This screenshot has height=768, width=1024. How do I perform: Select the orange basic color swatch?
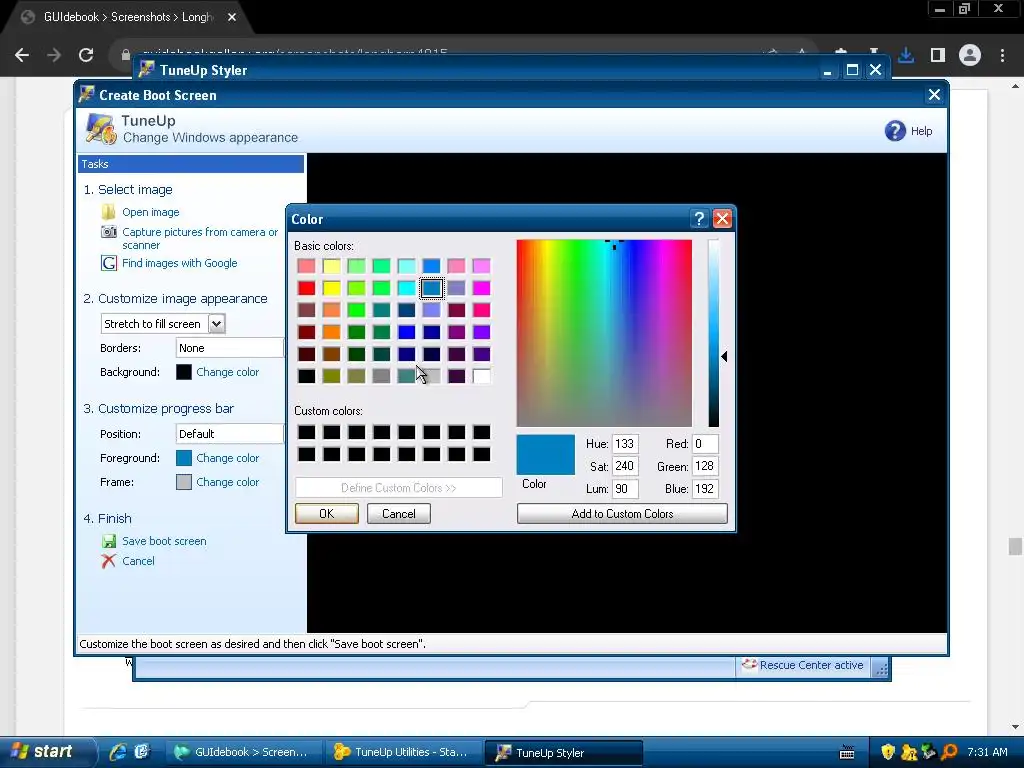tap(331, 332)
